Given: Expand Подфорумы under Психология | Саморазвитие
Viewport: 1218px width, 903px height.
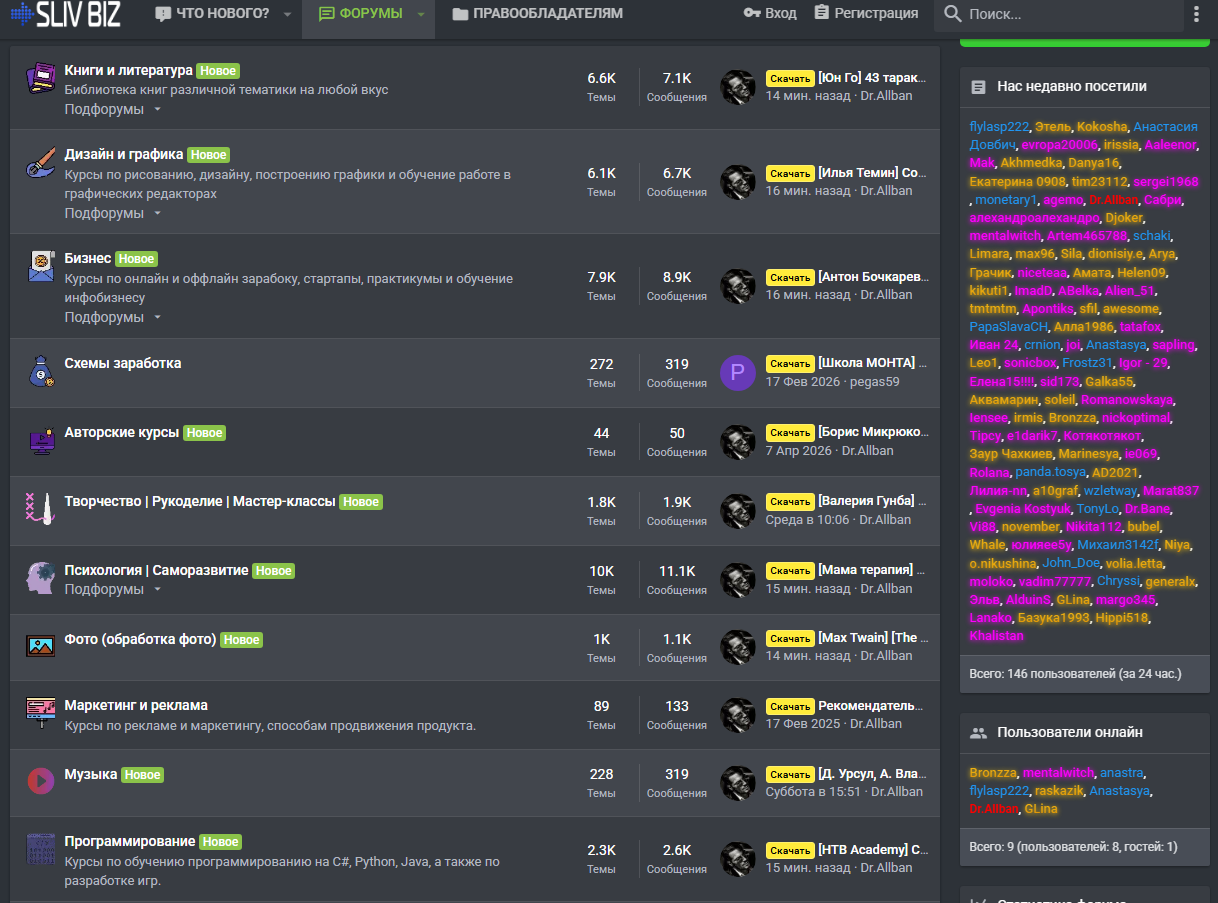Looking at the screenshot, I should click(113, 589).
